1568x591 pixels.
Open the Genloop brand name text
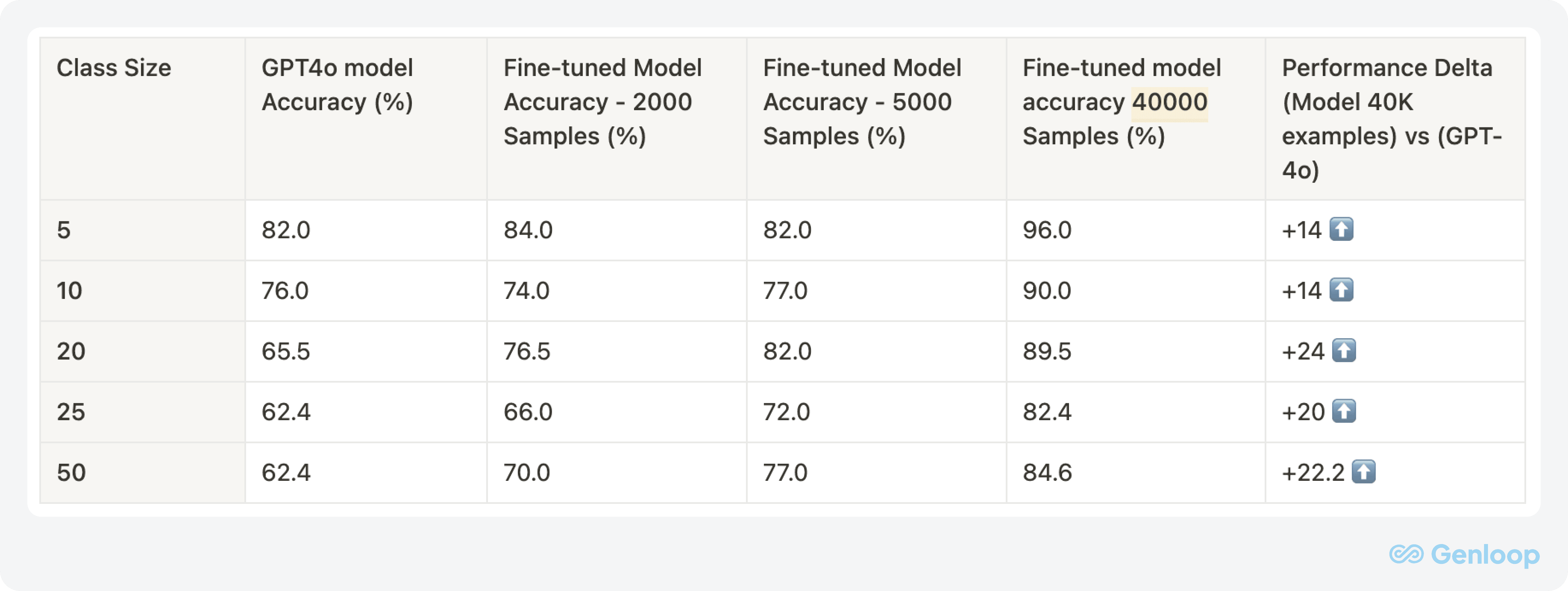pos(1485,555)
